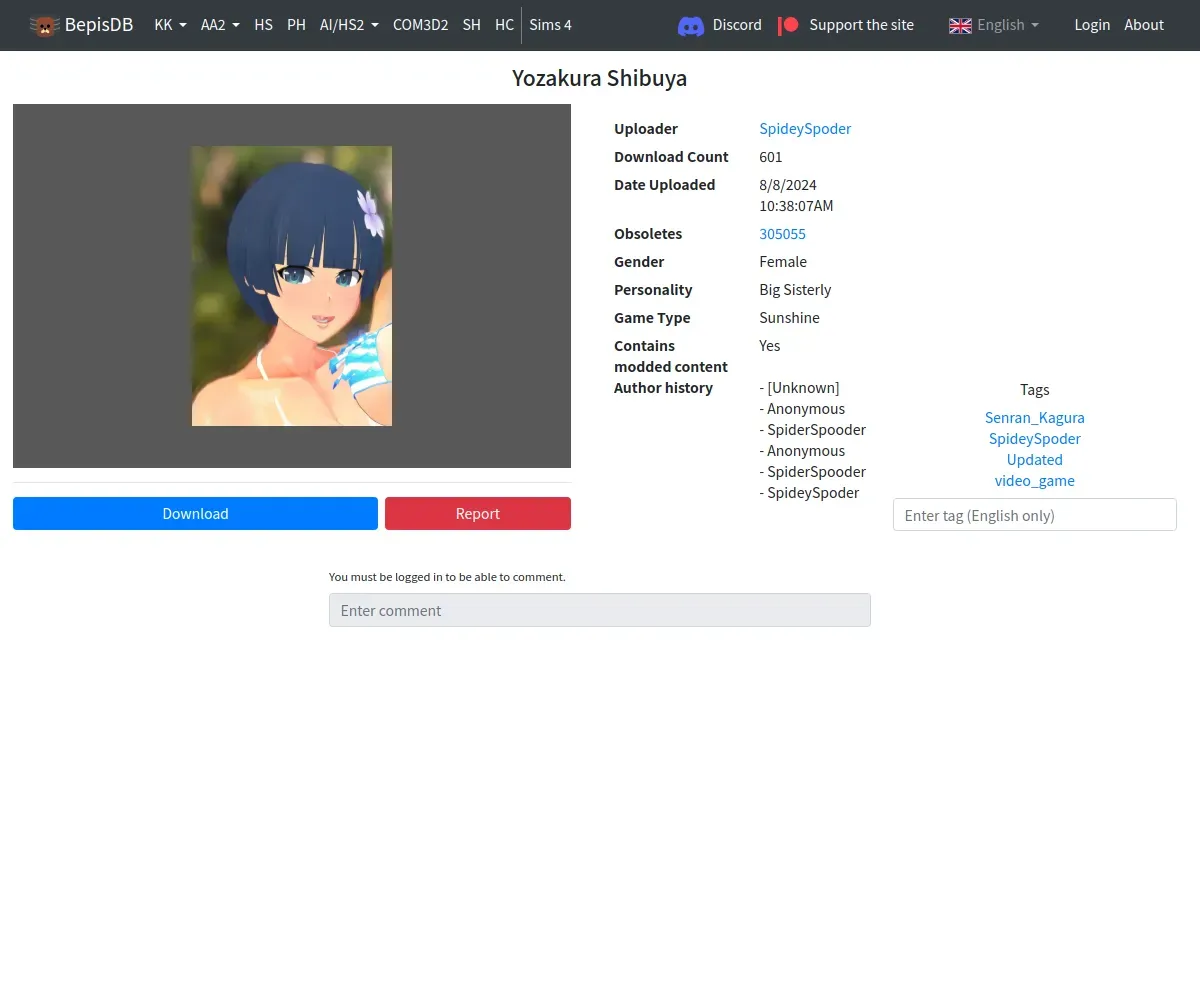Image resolution: width=1200 pixels, height=1000 pixels.
Task: Open the COM3D2 section
Action: pyautogui.click(x=420, y=25)
